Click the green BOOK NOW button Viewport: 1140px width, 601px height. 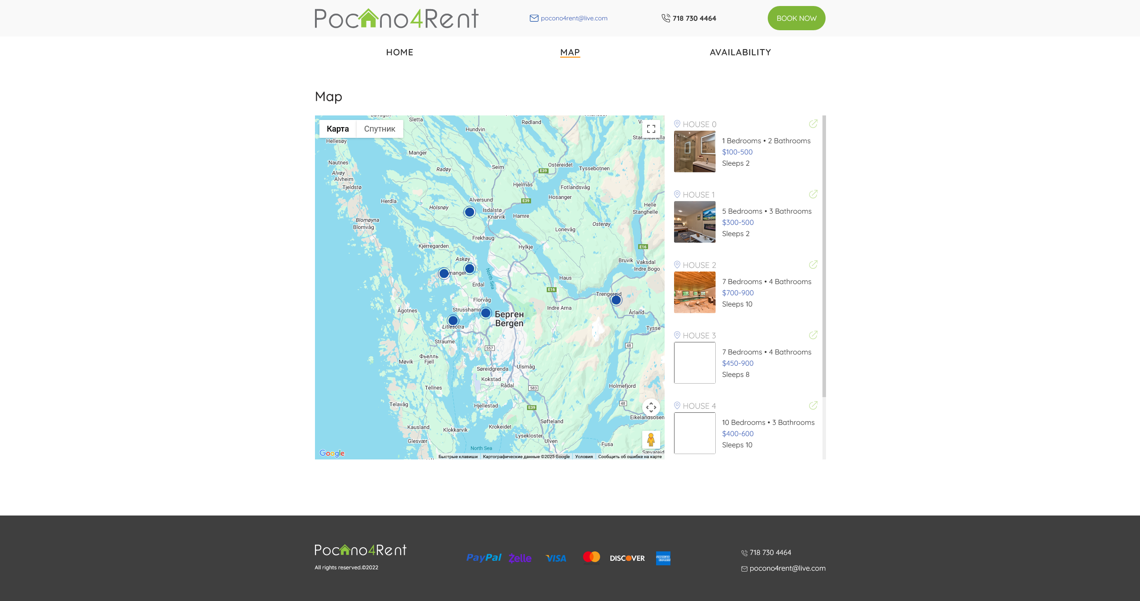tap(796, 17)
